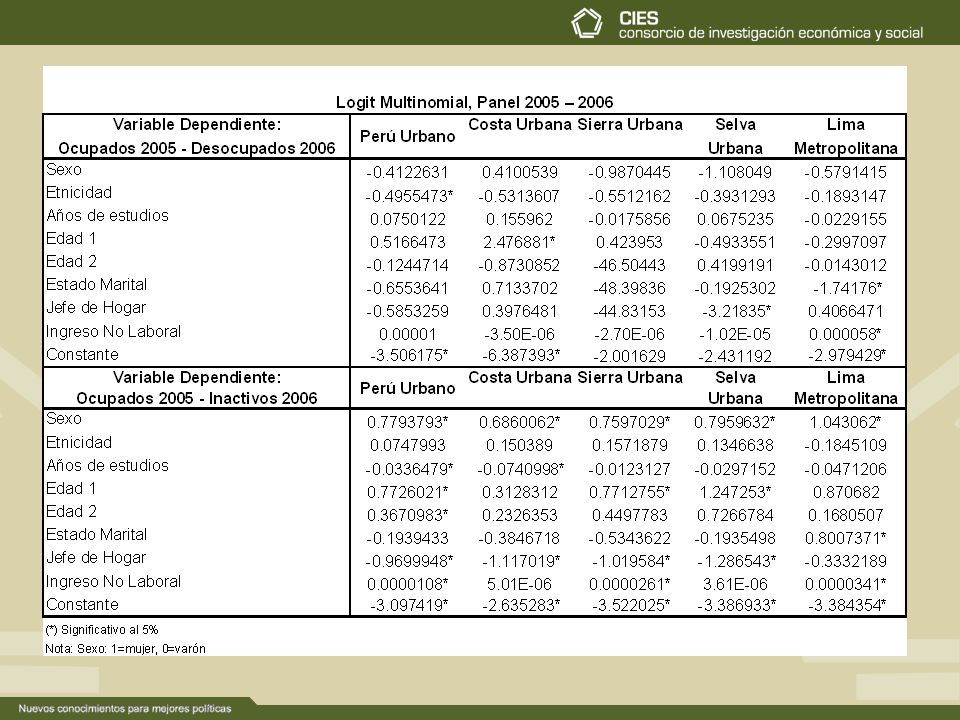Image resolution: width=960 pixels, height=720 pixels.
Task: Click the value 1.247253*
Action: 735,492
